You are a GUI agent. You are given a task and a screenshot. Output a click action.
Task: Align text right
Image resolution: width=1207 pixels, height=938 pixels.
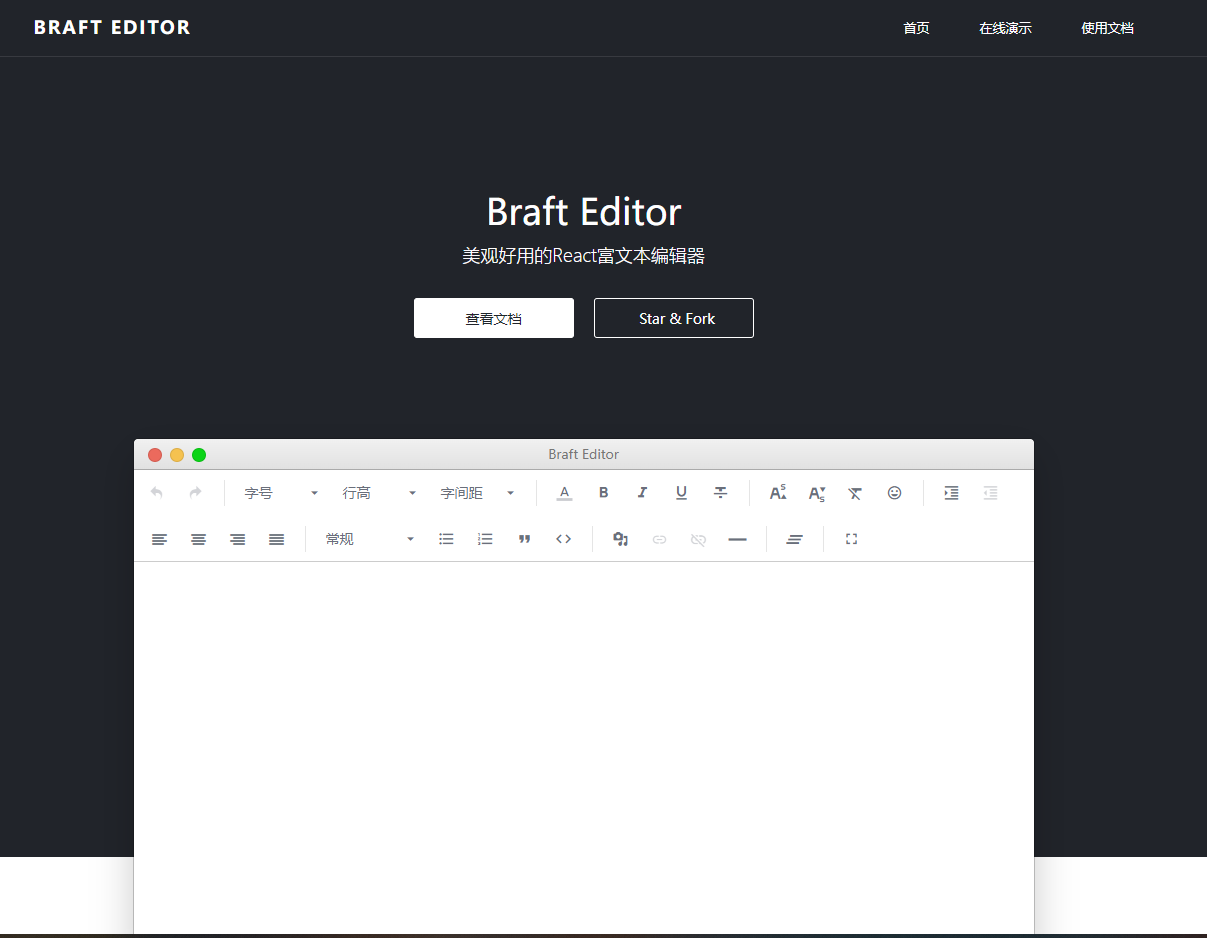coord(238,539)
